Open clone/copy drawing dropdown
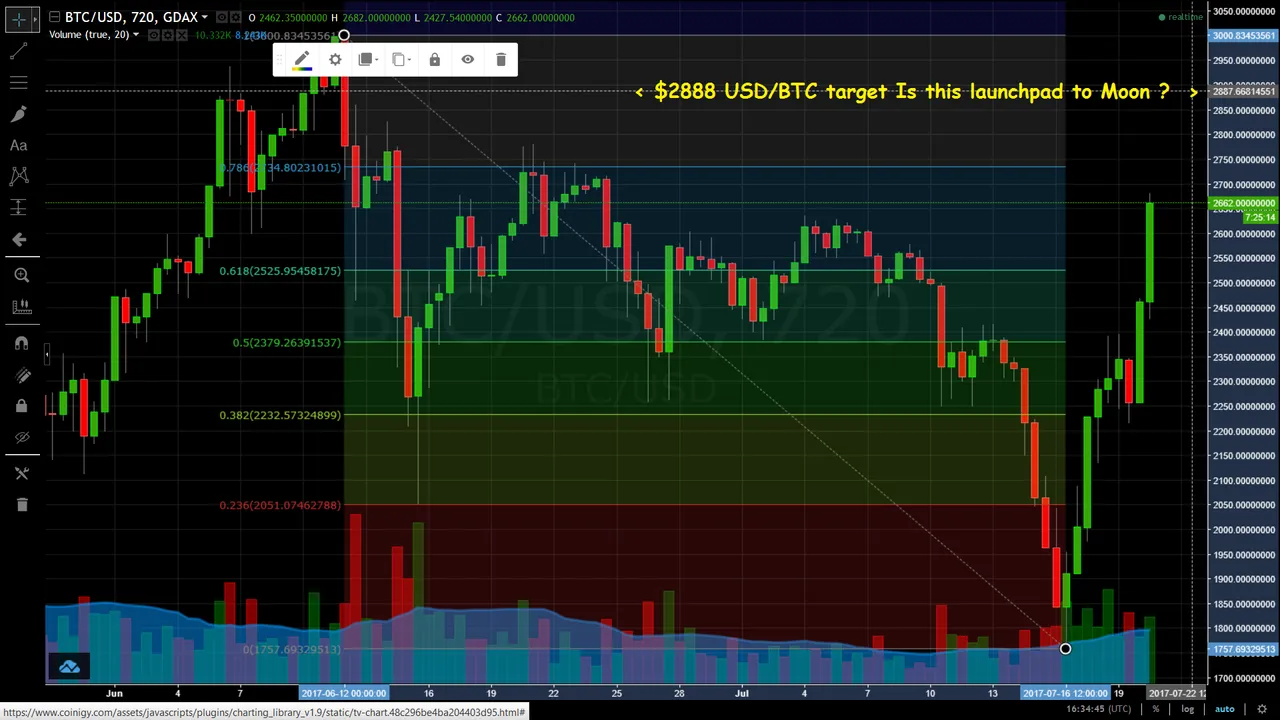This screenshot has height=720, width=1280. [400, 60]
